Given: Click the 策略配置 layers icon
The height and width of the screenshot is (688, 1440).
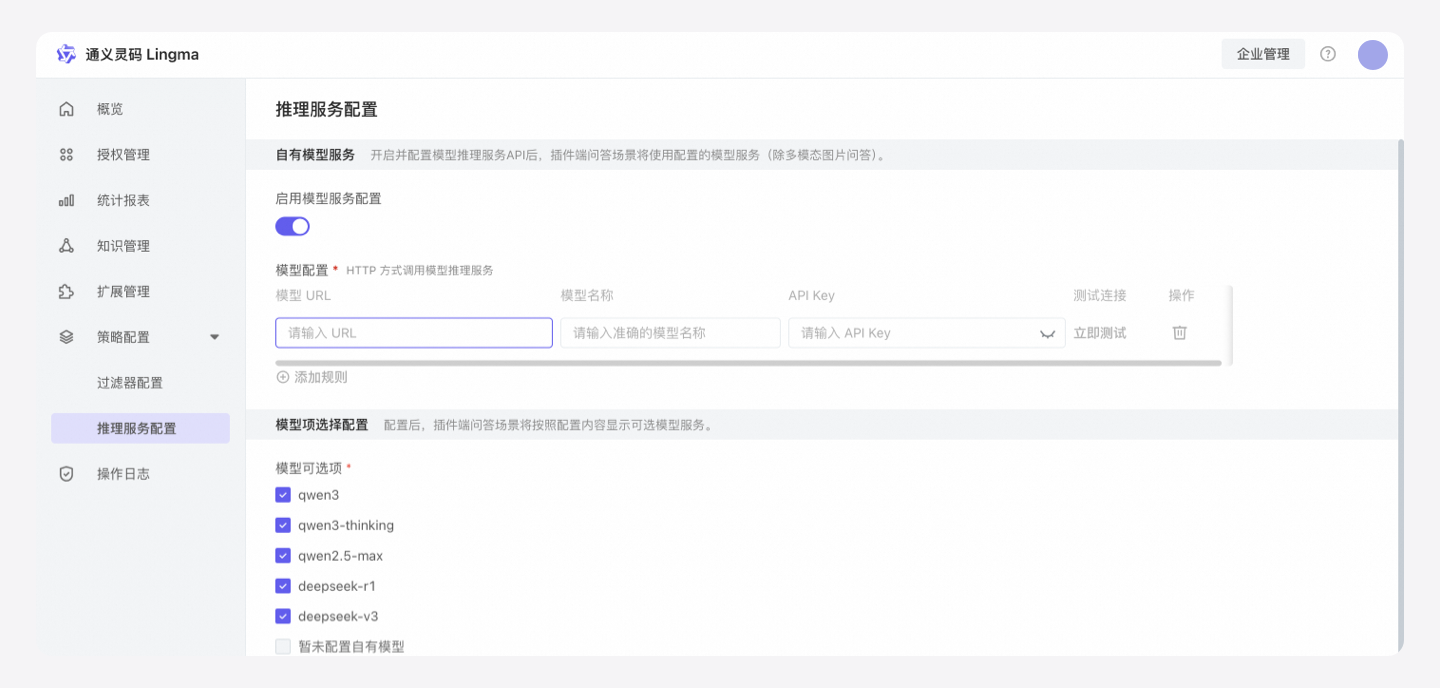Looking at the screenshot, I should (x=66, y=337).
